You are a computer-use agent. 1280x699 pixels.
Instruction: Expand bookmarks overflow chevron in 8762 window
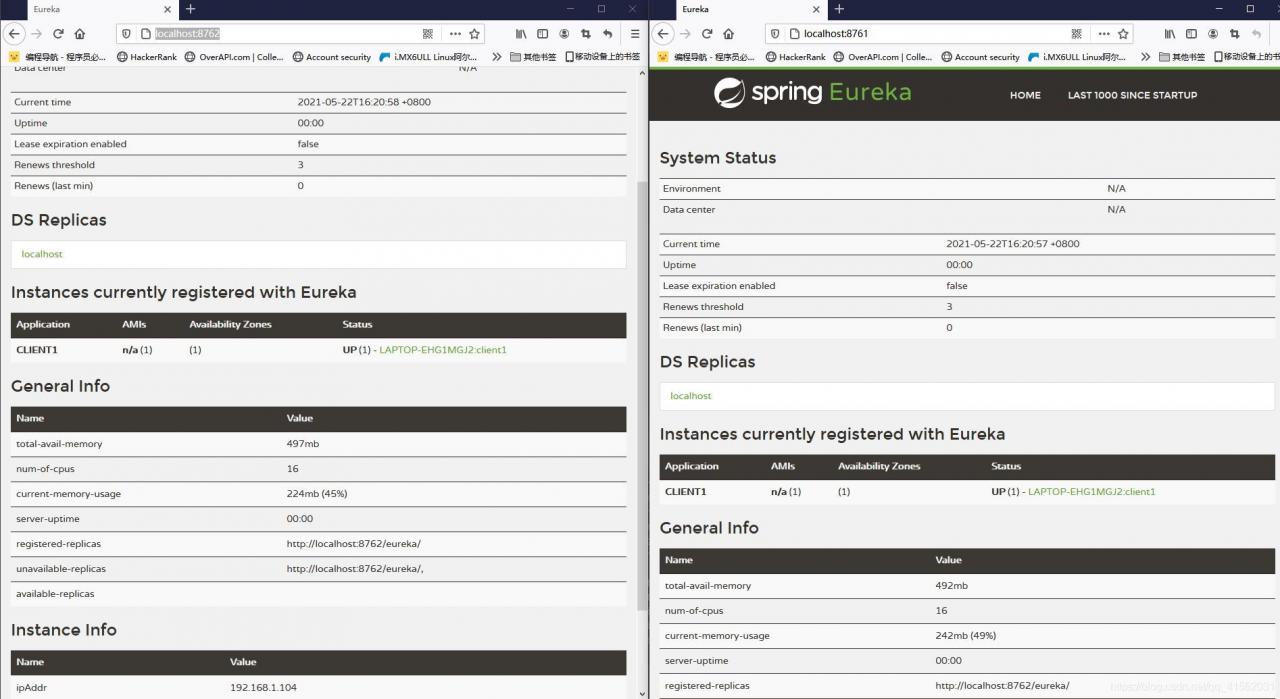click(x=497, y=57)
